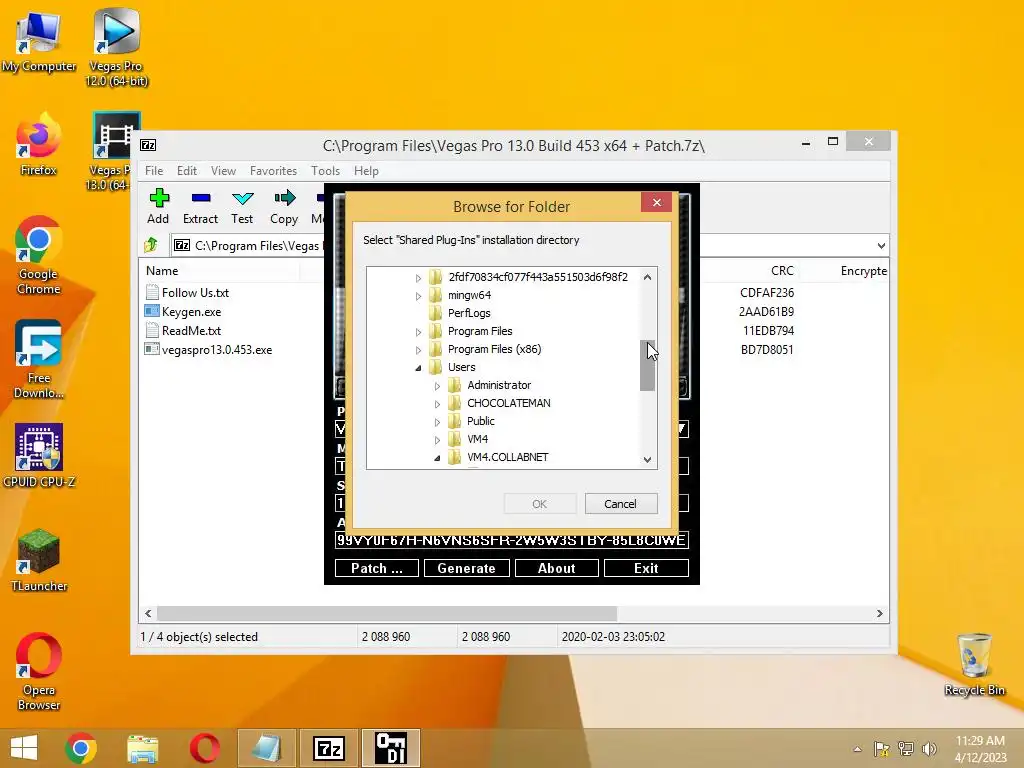Select the VM4 folder in tree

[477, 439]
